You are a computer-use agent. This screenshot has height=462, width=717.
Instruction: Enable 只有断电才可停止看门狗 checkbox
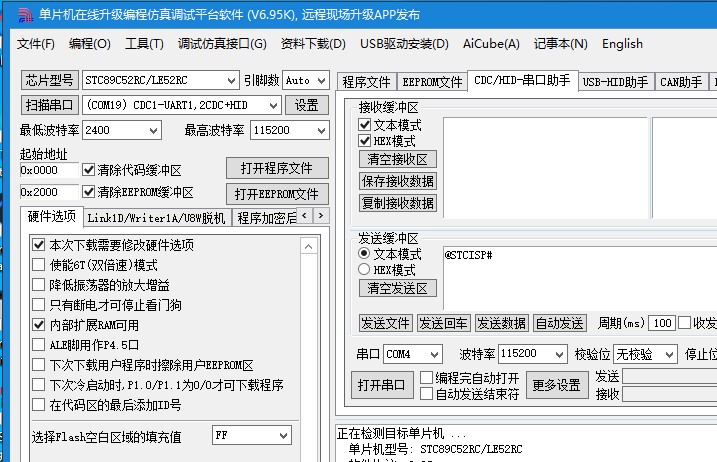pos(38,305)
